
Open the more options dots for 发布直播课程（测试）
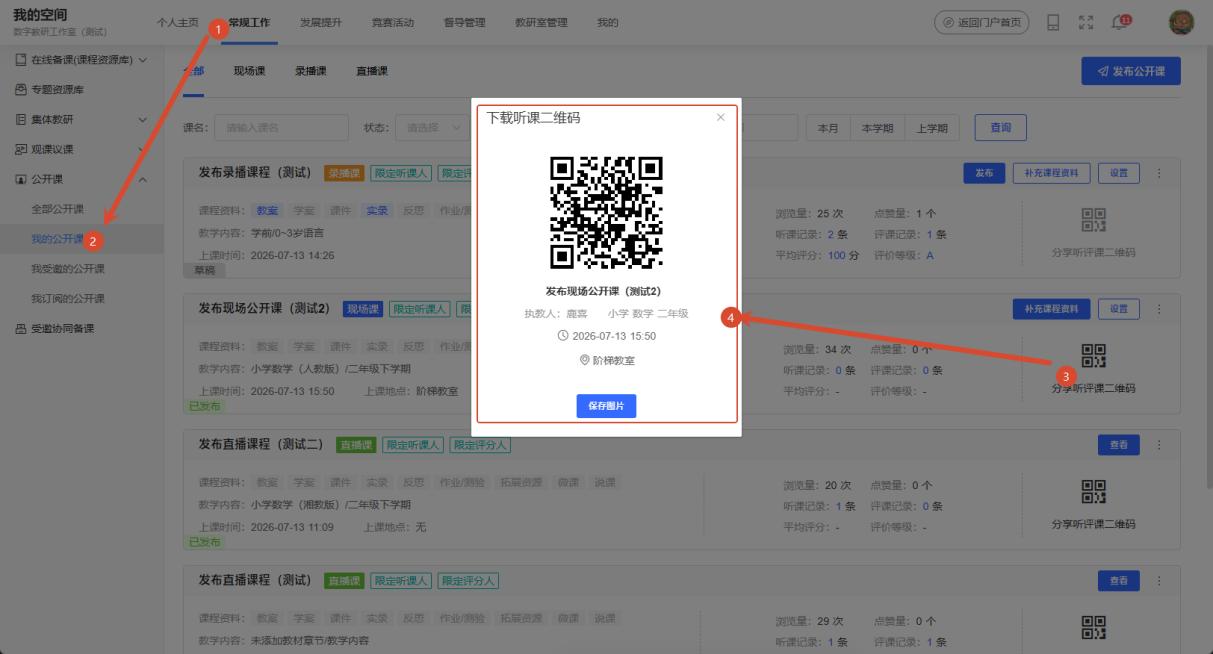pos(1160,580)
